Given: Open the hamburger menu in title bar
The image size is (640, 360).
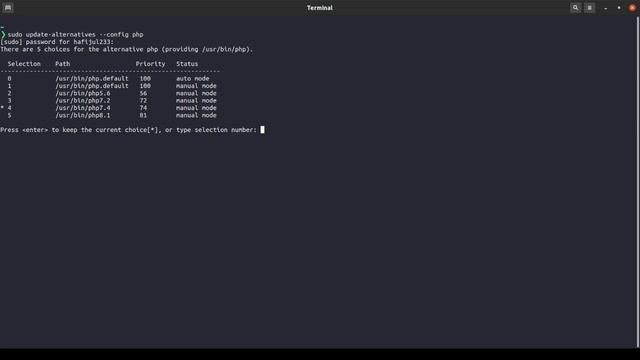Looking at the screenshot, I should 590,8.
